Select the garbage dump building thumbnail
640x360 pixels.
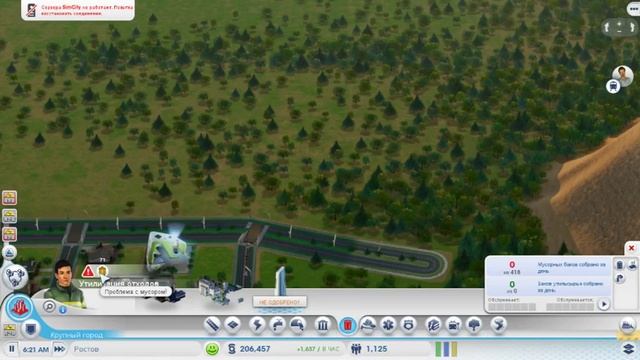(x=165, y=295)
